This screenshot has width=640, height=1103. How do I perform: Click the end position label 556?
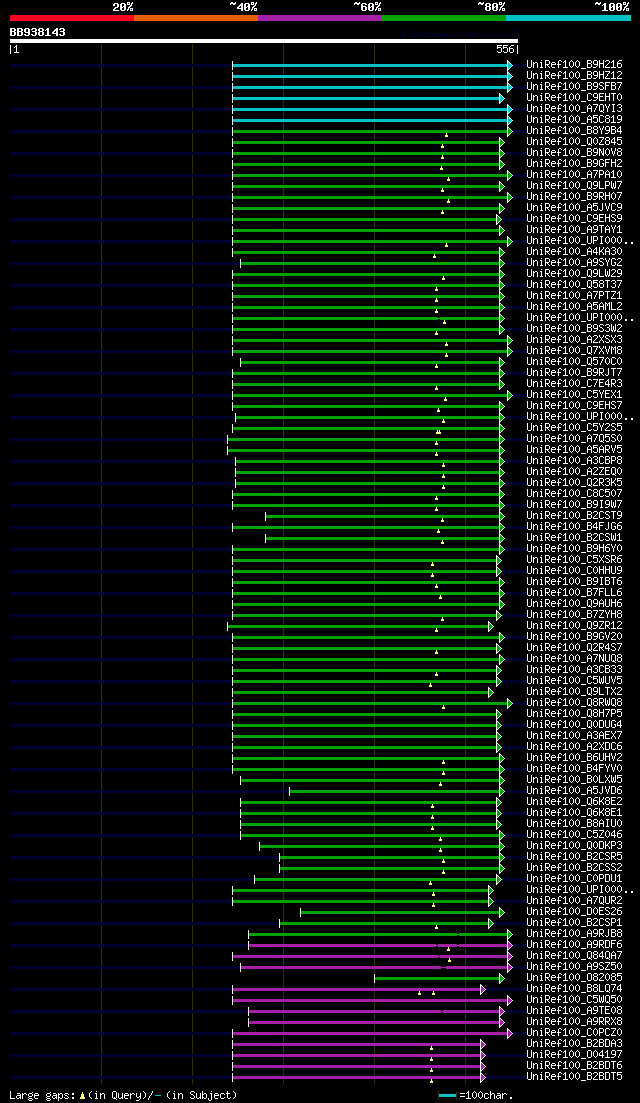[x=505, y=50]
